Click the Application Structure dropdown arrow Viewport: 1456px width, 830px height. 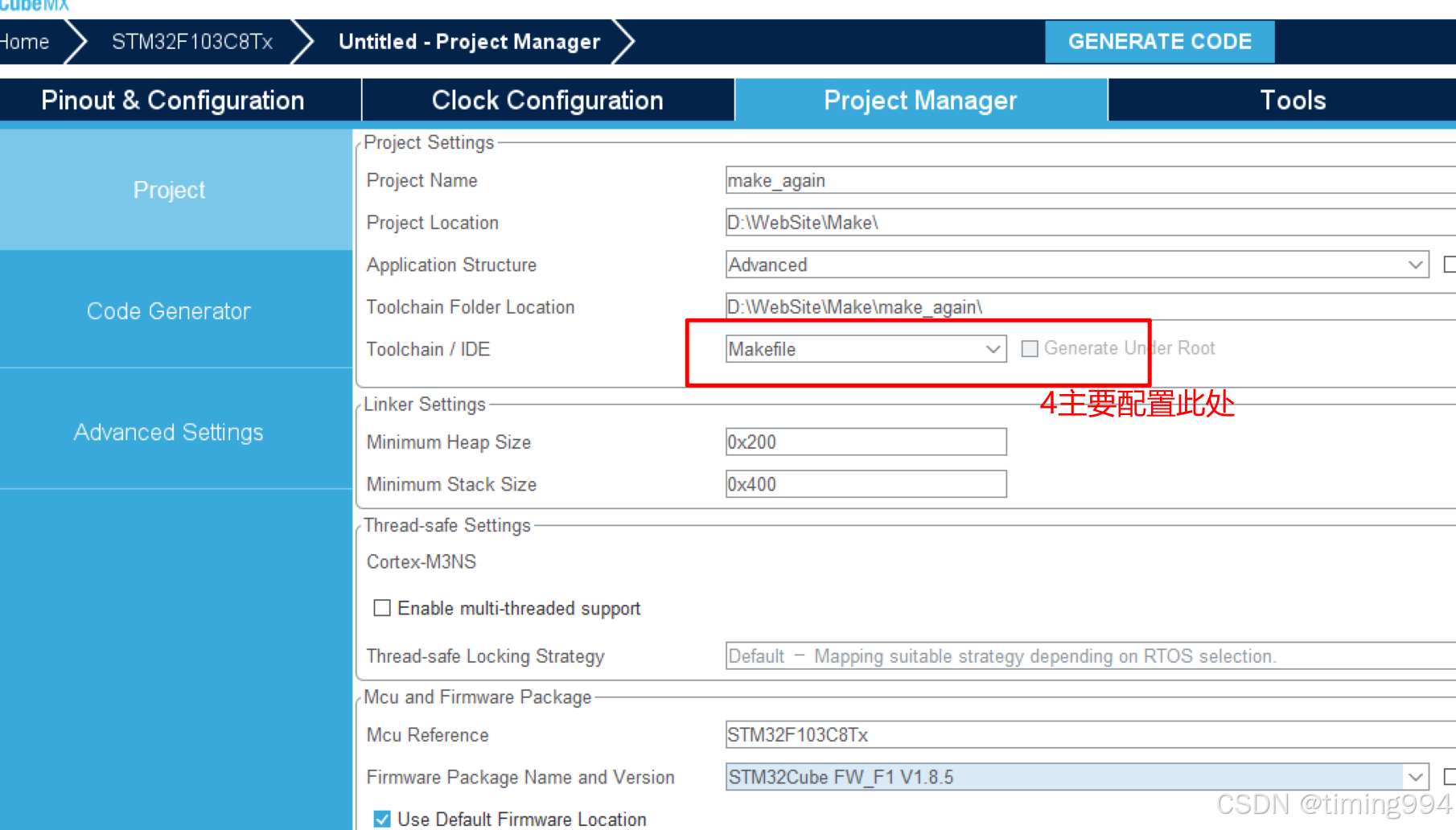point(1415,265)
